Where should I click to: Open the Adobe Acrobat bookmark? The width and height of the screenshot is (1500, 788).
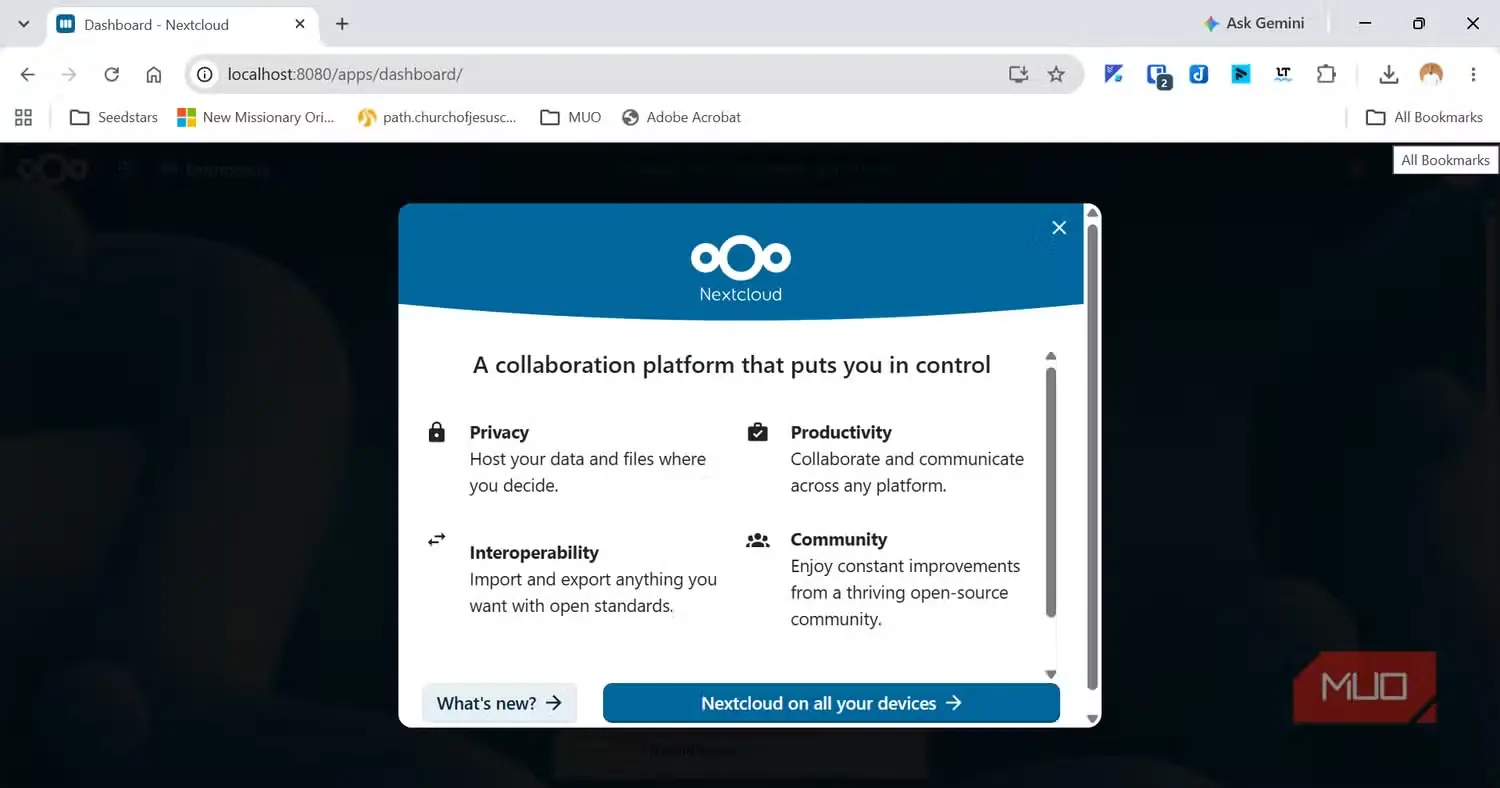tap(681, 117)
